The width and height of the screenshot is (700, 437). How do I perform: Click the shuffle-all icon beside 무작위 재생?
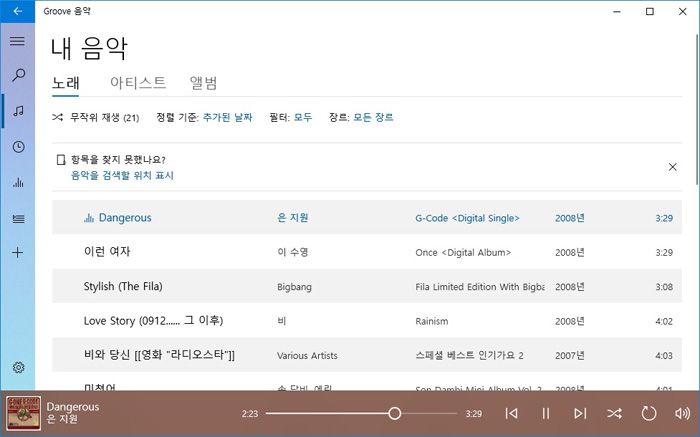click(57, 117)
